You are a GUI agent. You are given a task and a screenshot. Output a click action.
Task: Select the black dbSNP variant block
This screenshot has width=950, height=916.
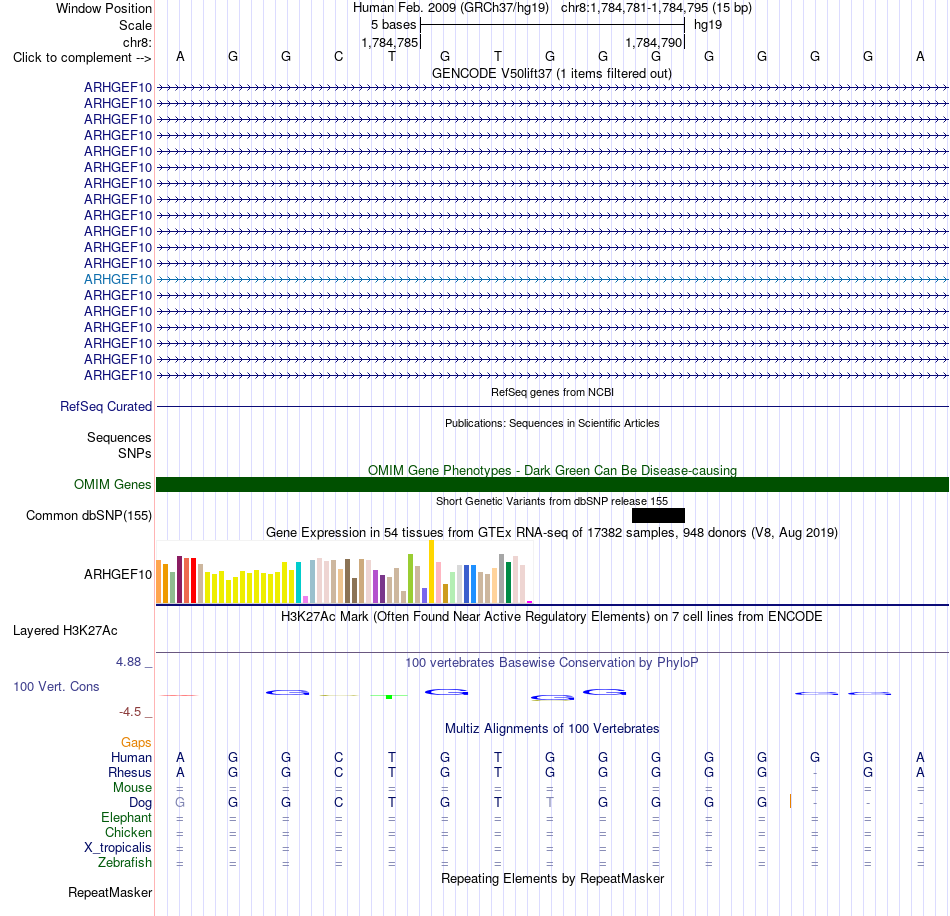658,516
